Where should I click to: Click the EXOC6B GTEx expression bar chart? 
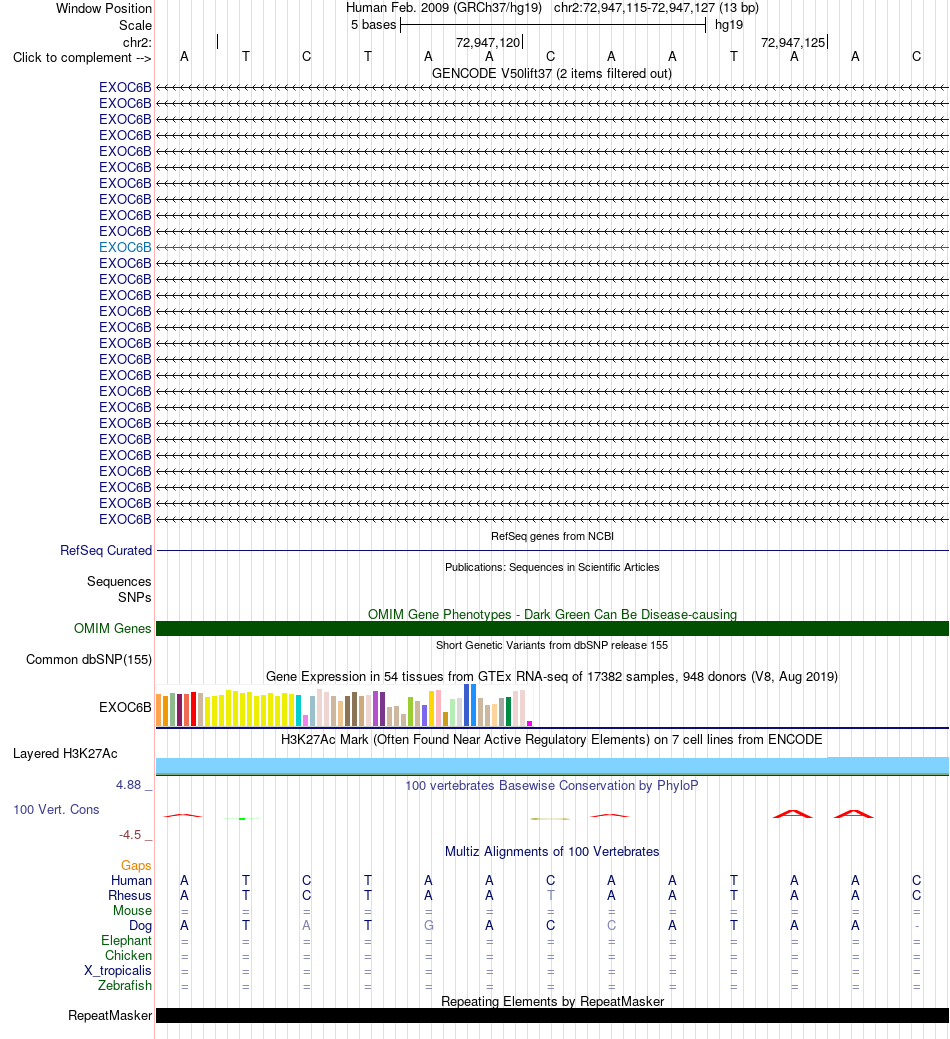pyautogui.click(x=344, y=706)
